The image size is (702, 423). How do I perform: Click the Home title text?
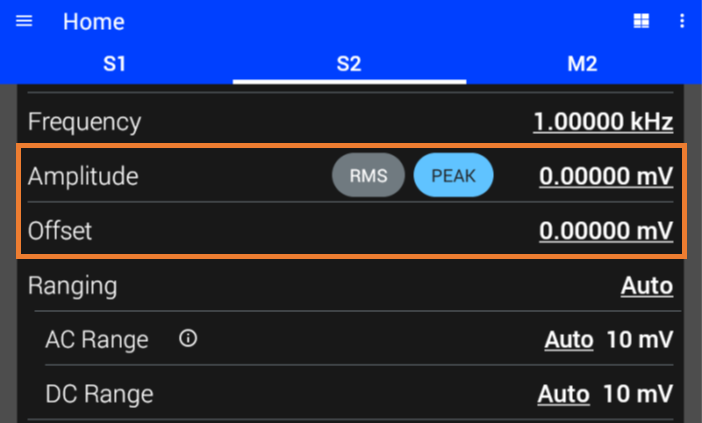point(94,21)
